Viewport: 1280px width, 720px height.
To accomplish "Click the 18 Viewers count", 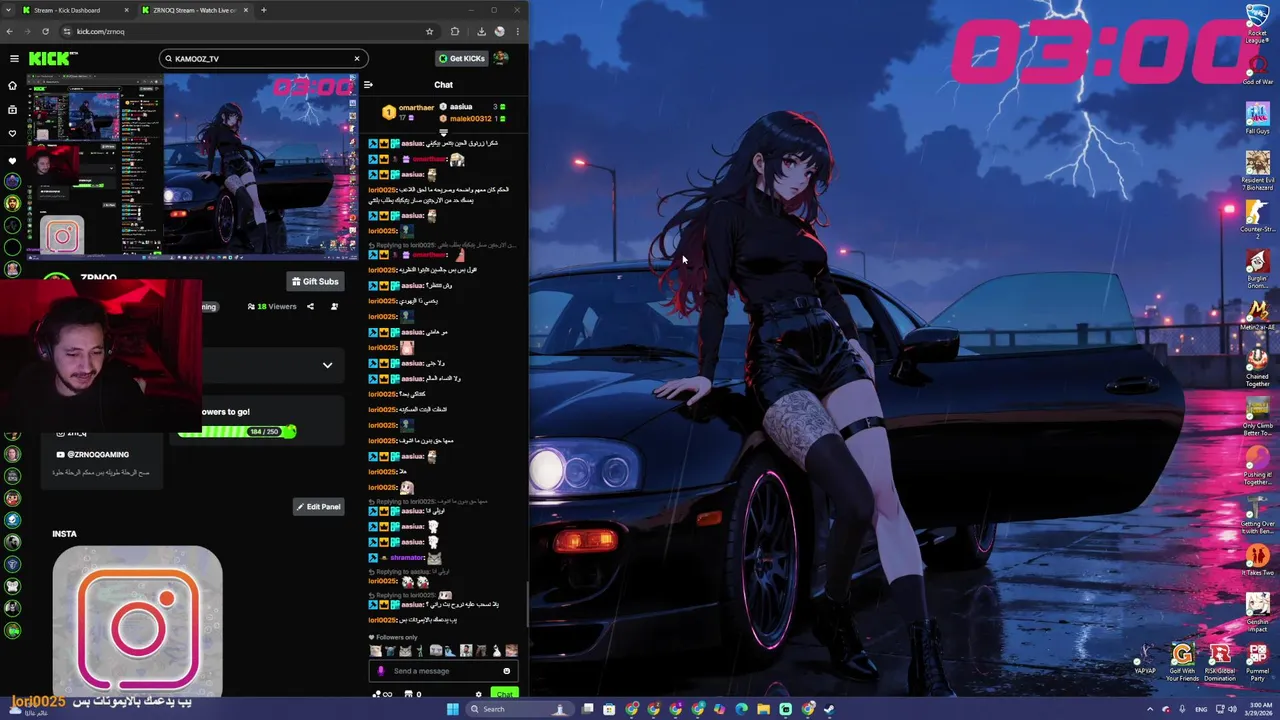I will coord(272,307).
